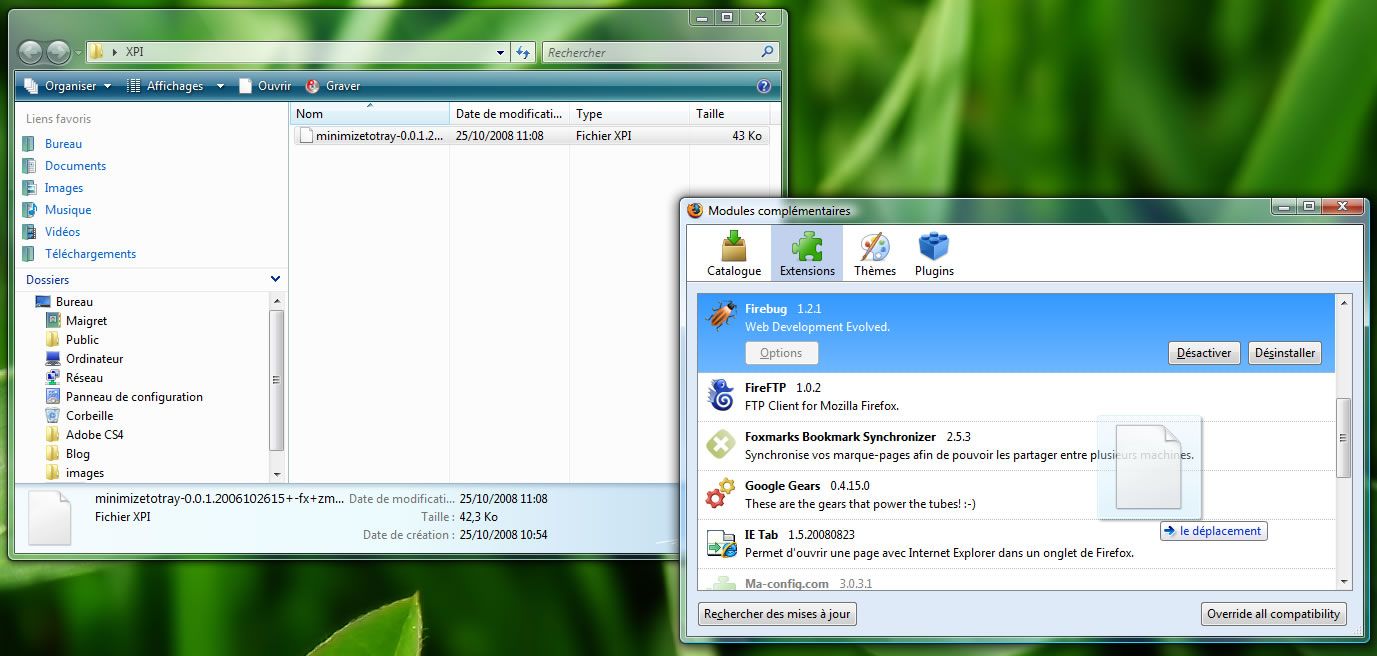Screen dimensions: 1377x656
Task: Sort files by Type column
Action: pos(629,113)
